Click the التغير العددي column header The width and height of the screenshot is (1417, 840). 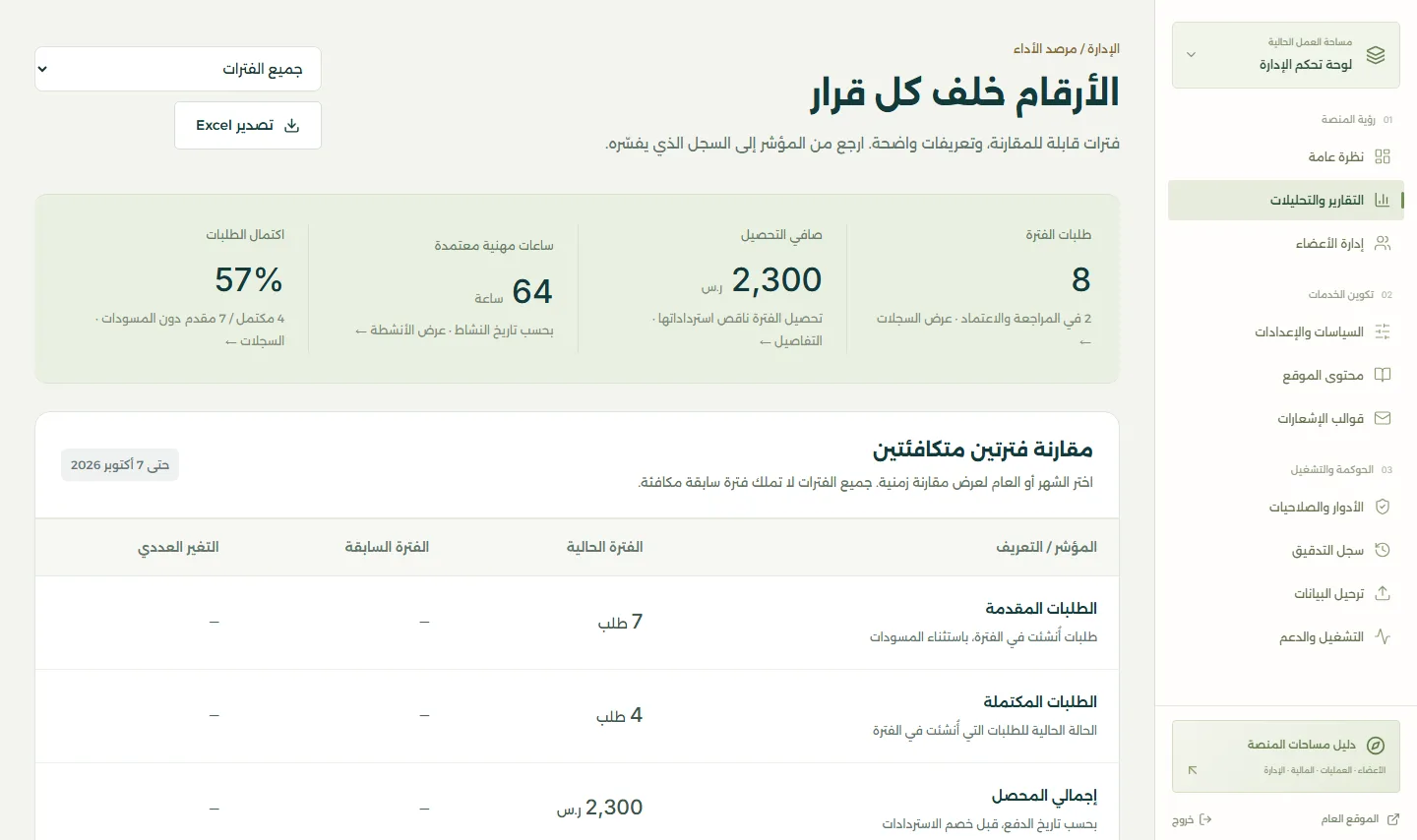[x=178, y=547]
